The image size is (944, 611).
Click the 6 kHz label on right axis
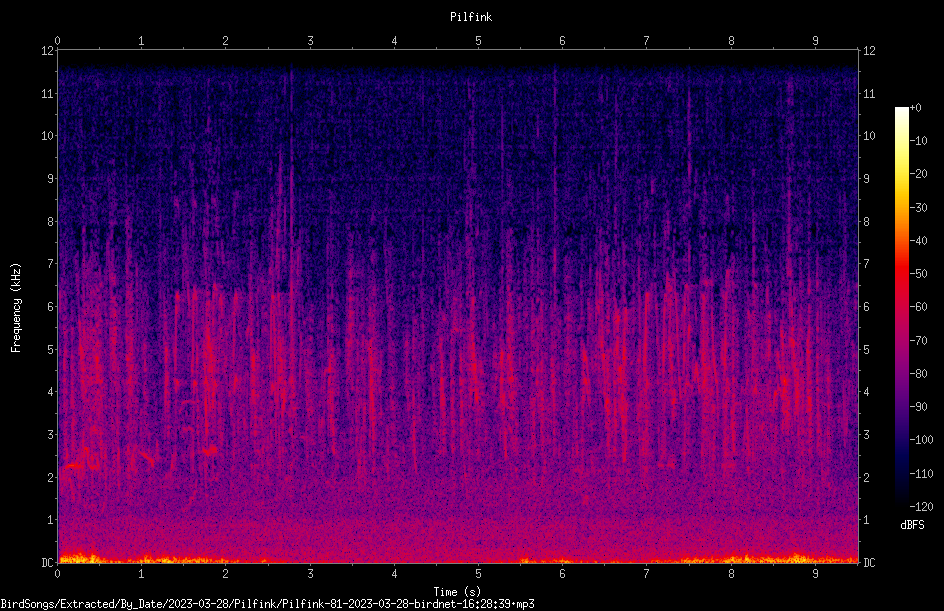pos(866,306)
